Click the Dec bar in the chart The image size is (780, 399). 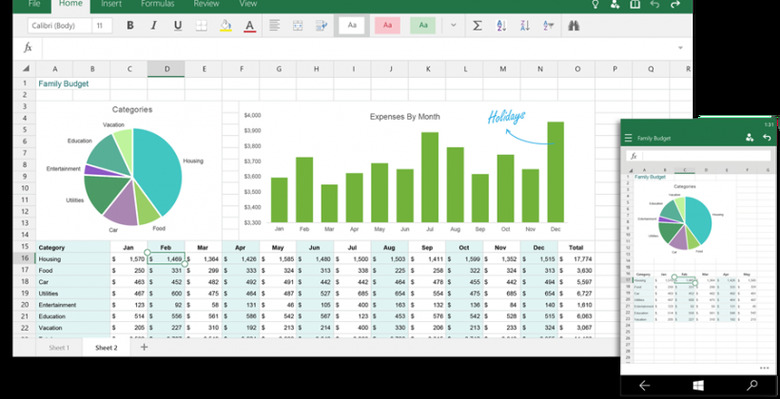pyautogui.click(x=555, y=172)
